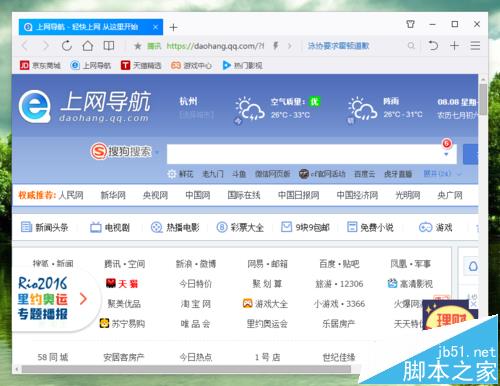Open 游戏中心 bookmark
The height and width of the screenshot is (386, 500).
coord(191,65)
